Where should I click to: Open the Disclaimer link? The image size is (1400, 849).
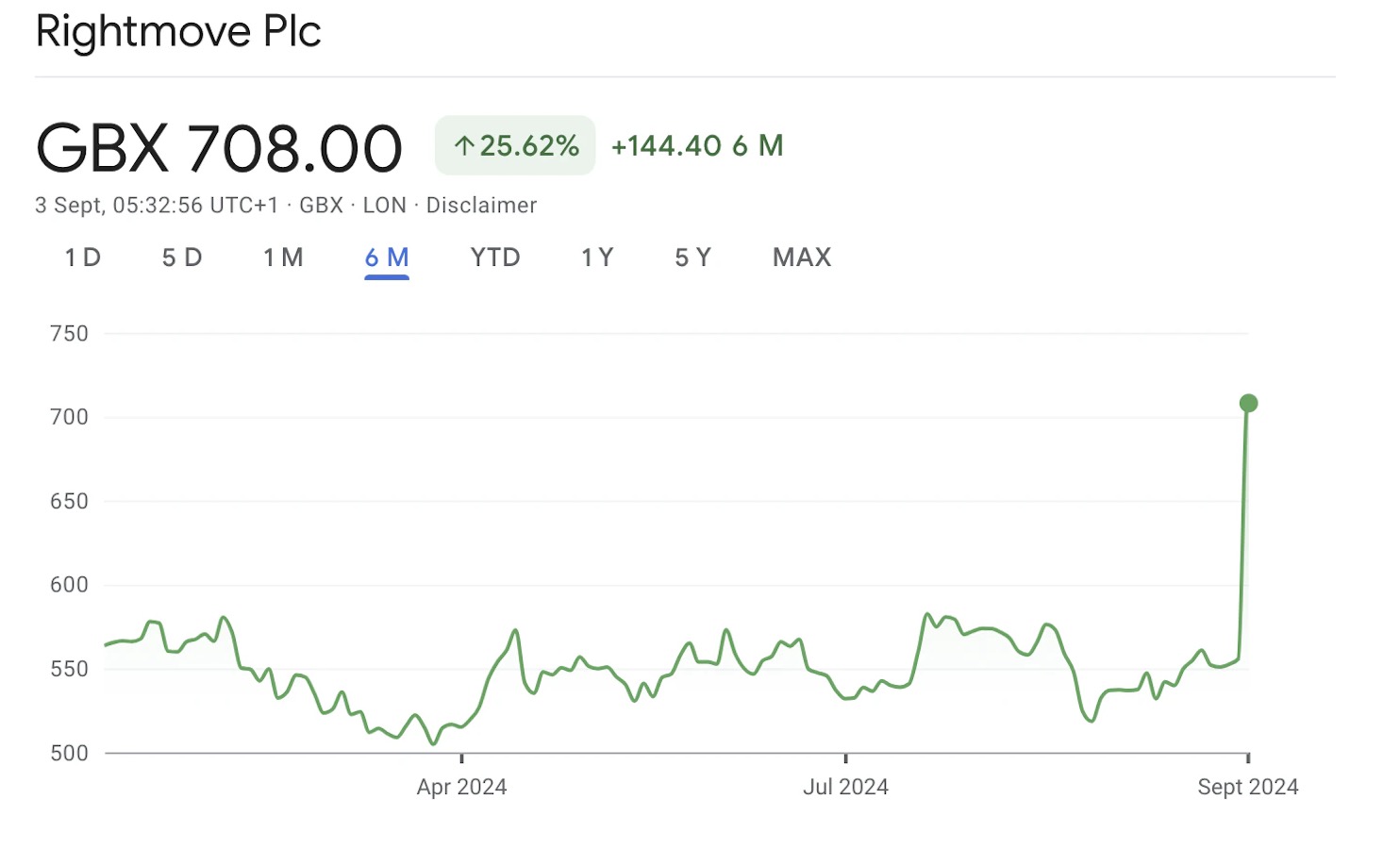(x=481, y=206)
